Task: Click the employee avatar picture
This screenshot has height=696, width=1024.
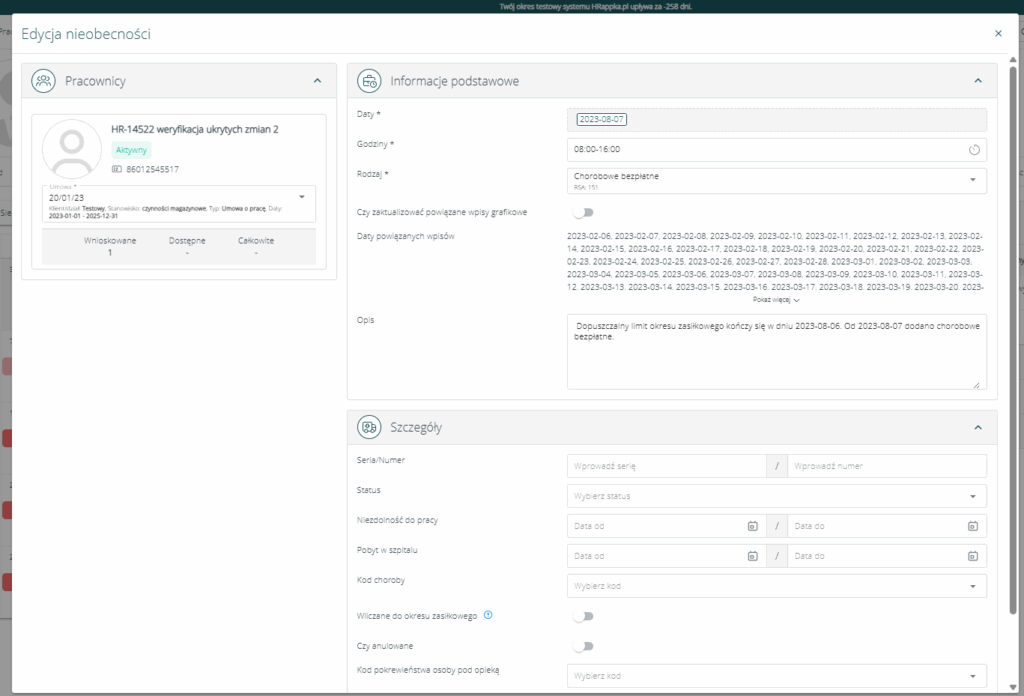Action: click(72, 149)
